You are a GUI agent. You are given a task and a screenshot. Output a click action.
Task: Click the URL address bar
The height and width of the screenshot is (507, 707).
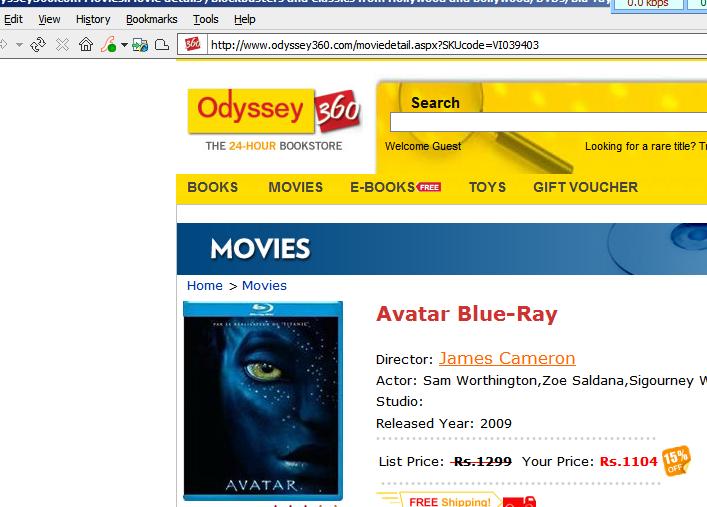pos(455,45)
